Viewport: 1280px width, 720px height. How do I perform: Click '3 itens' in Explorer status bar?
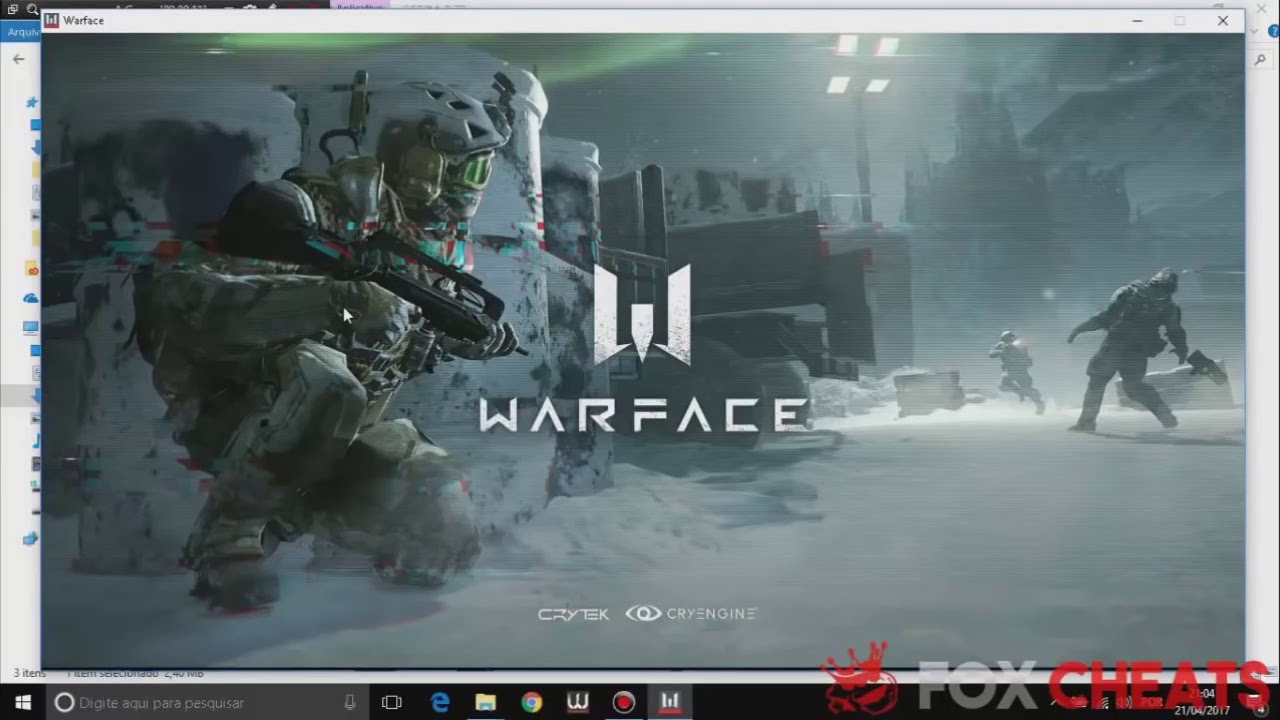(x=29, y=674)
